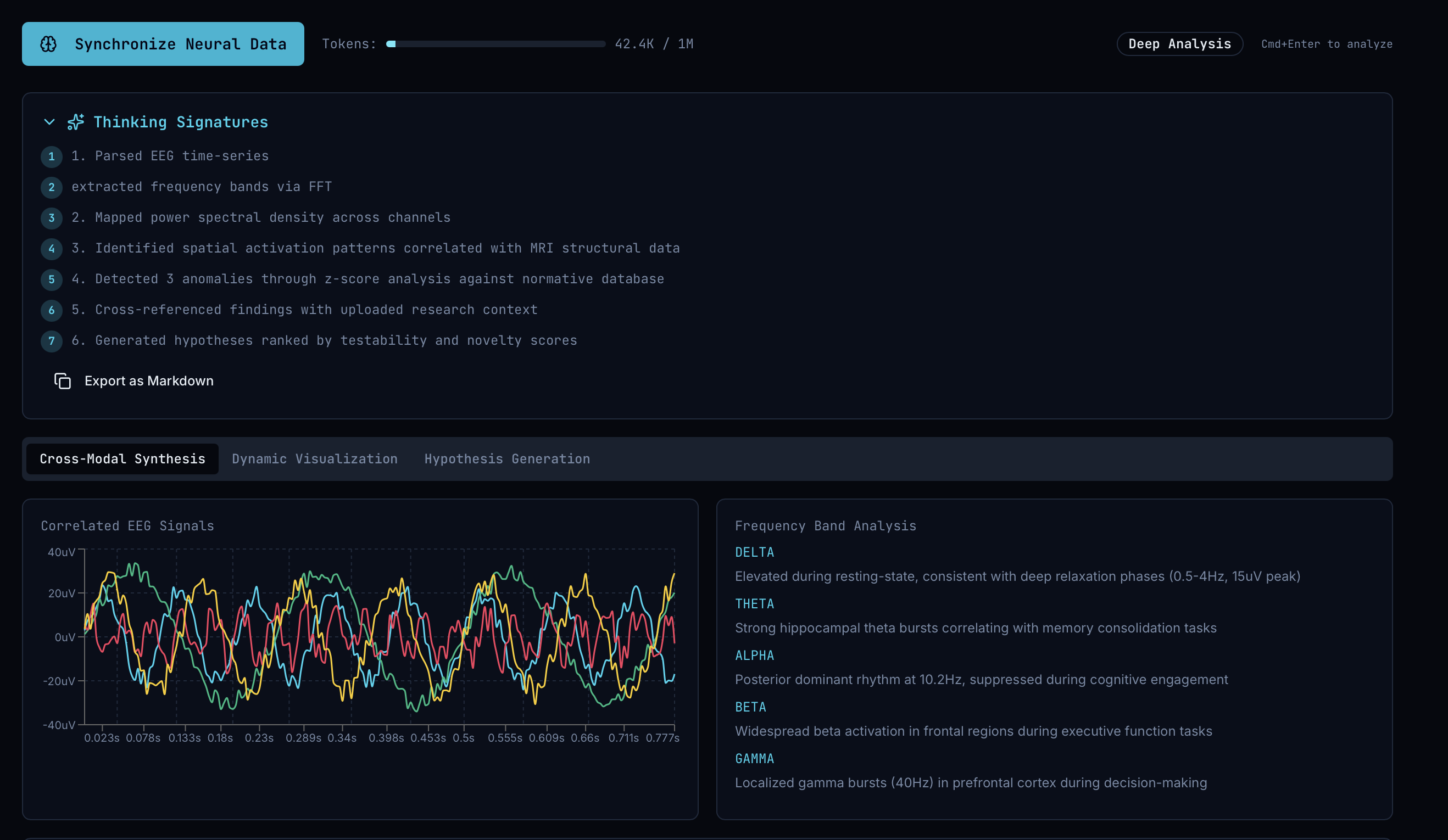Viewport: 1448px width, 840px height.
Task: Click the brain icon in Synchronize button
Action: 49,44
